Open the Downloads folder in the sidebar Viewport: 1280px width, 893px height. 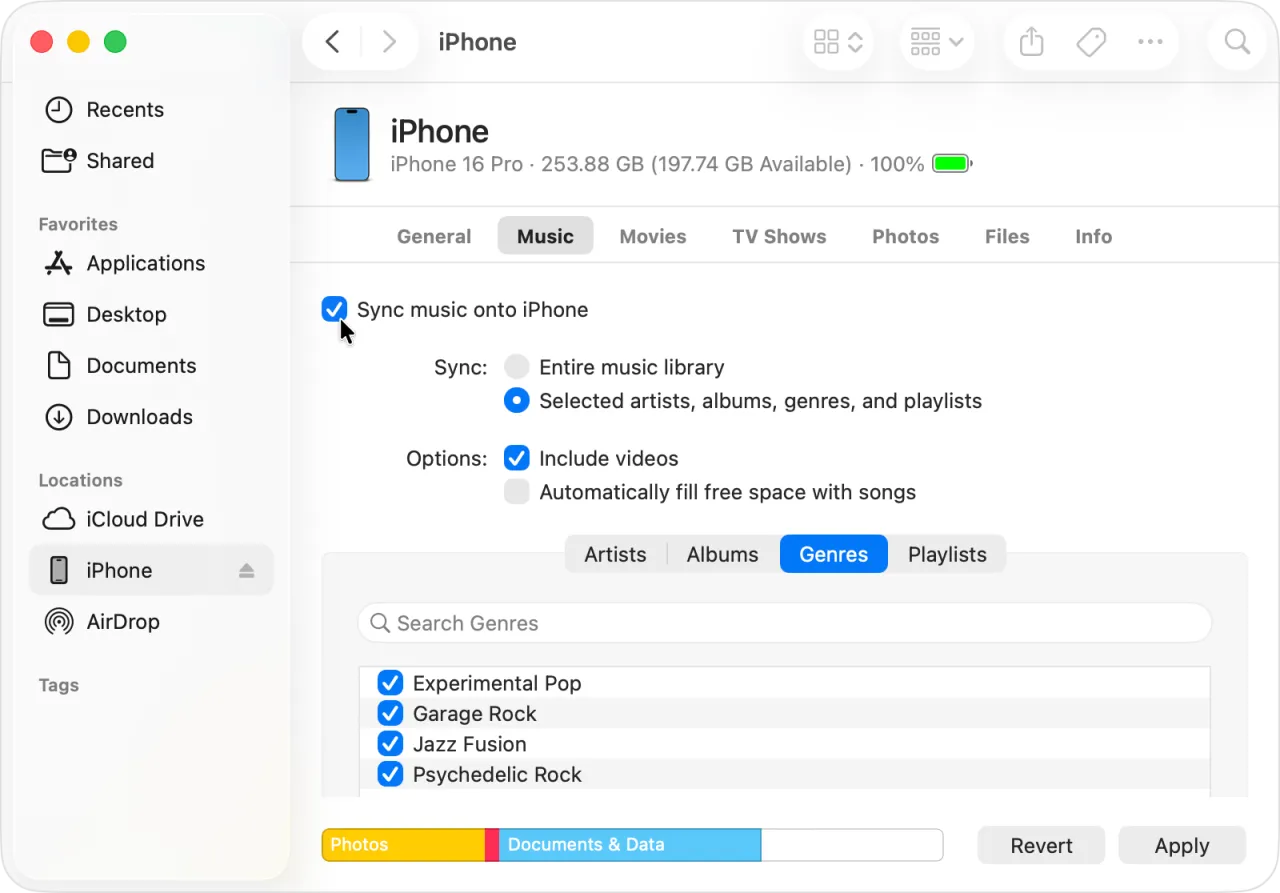139,417
